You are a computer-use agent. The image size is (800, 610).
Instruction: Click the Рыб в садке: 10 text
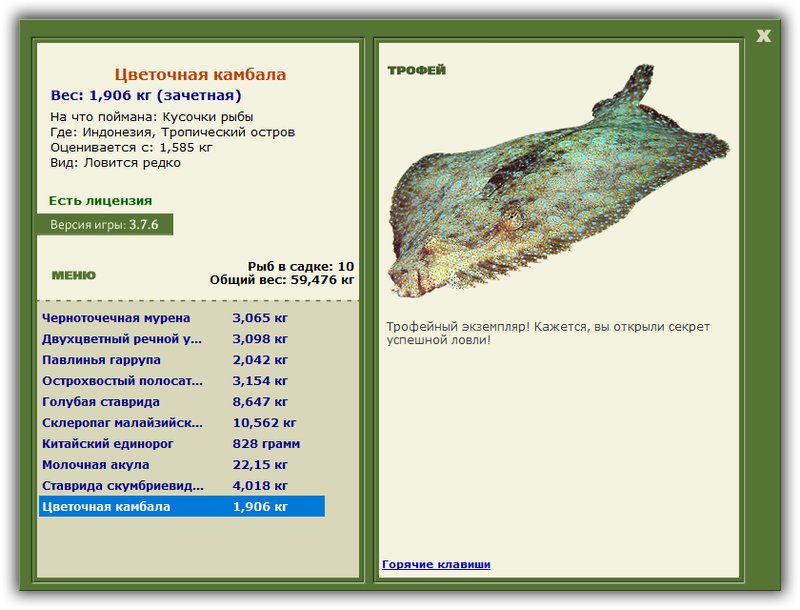click(301, 266)
